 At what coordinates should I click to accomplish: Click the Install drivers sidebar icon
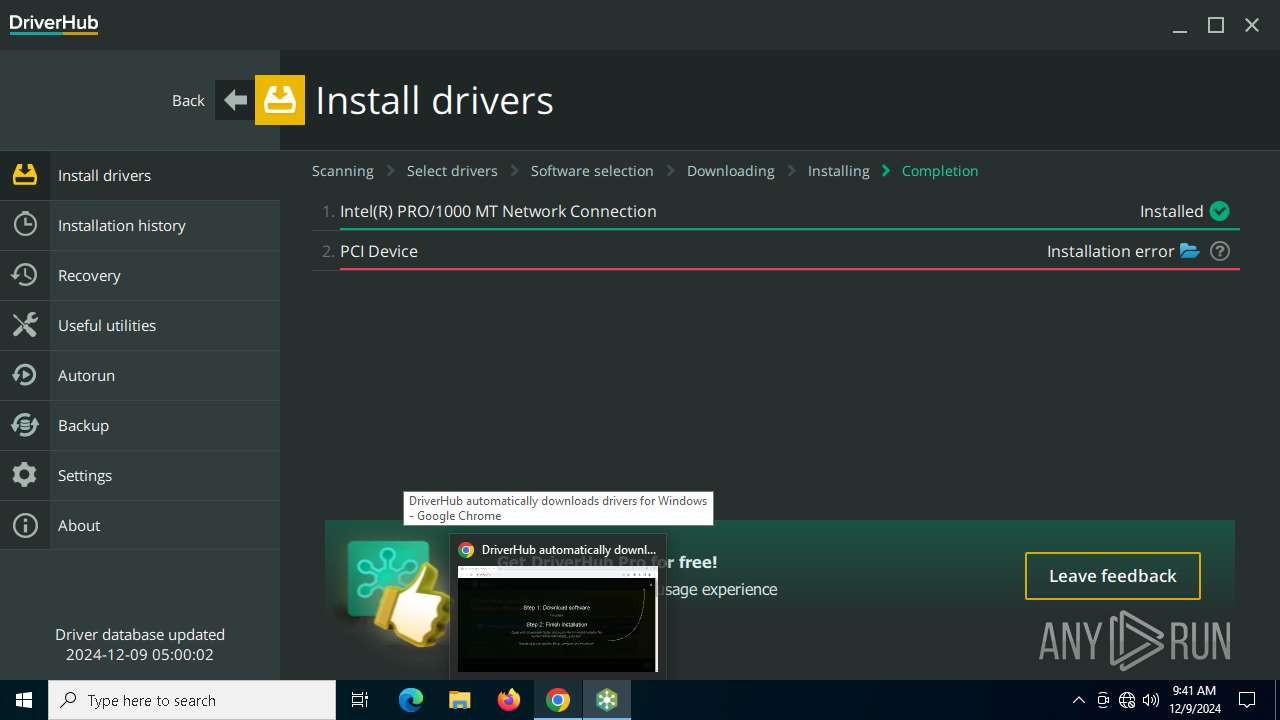25,175
